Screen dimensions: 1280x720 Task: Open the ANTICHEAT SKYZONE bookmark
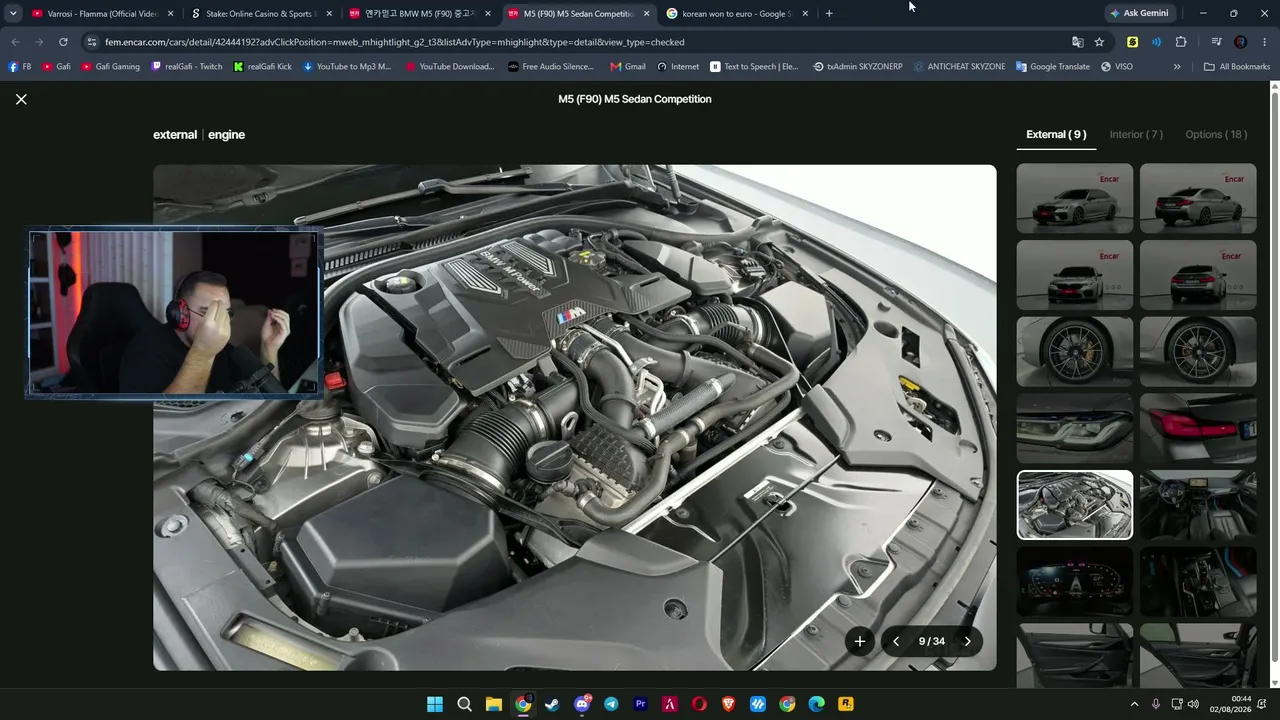(959, 67)
